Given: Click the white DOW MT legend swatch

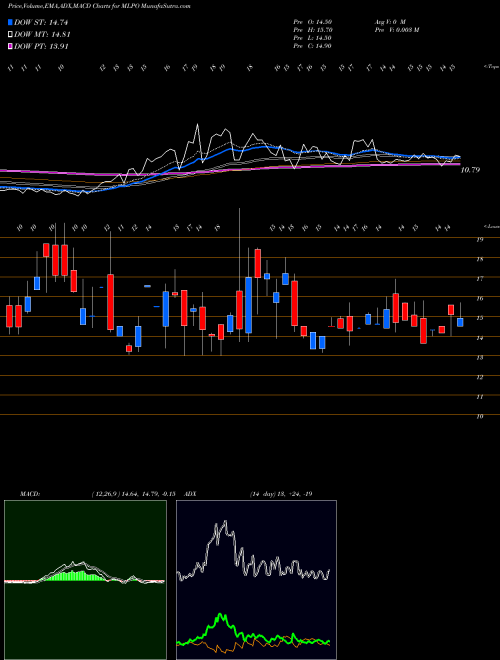Looking at the screenshot, I should click(x=10, y=35).
